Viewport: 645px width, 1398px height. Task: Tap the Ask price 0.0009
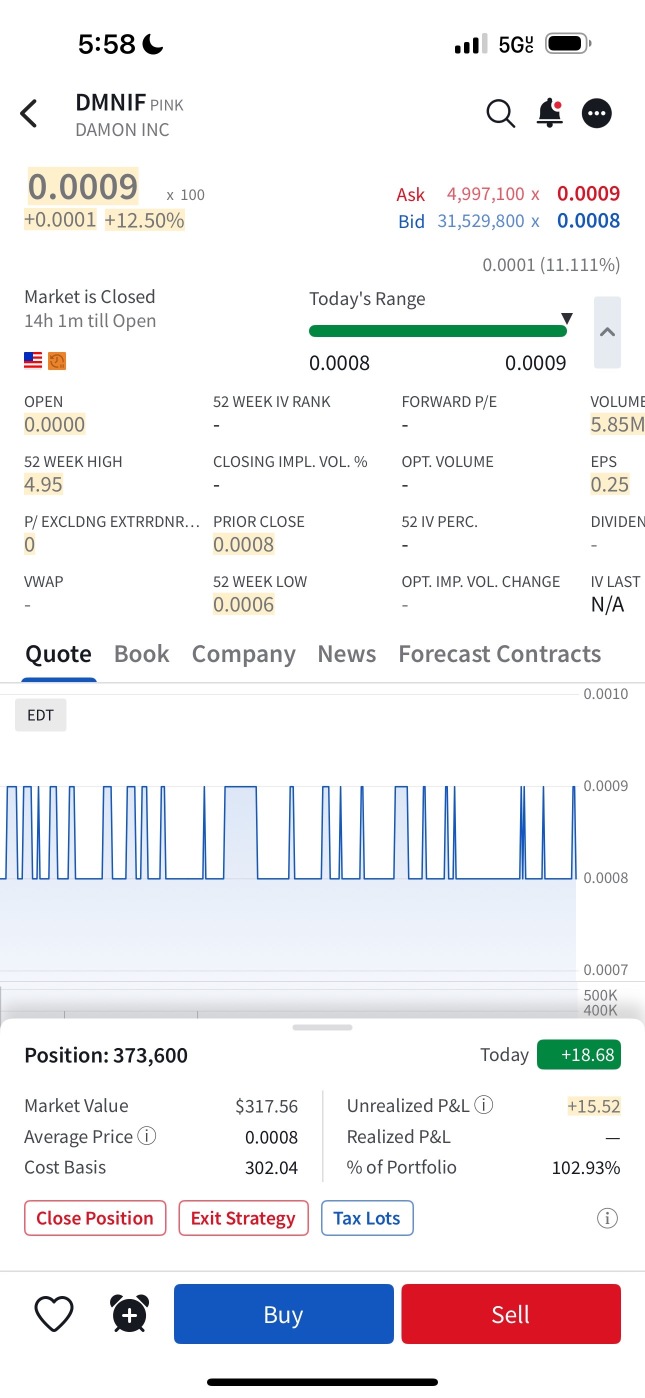click(588, 194)
